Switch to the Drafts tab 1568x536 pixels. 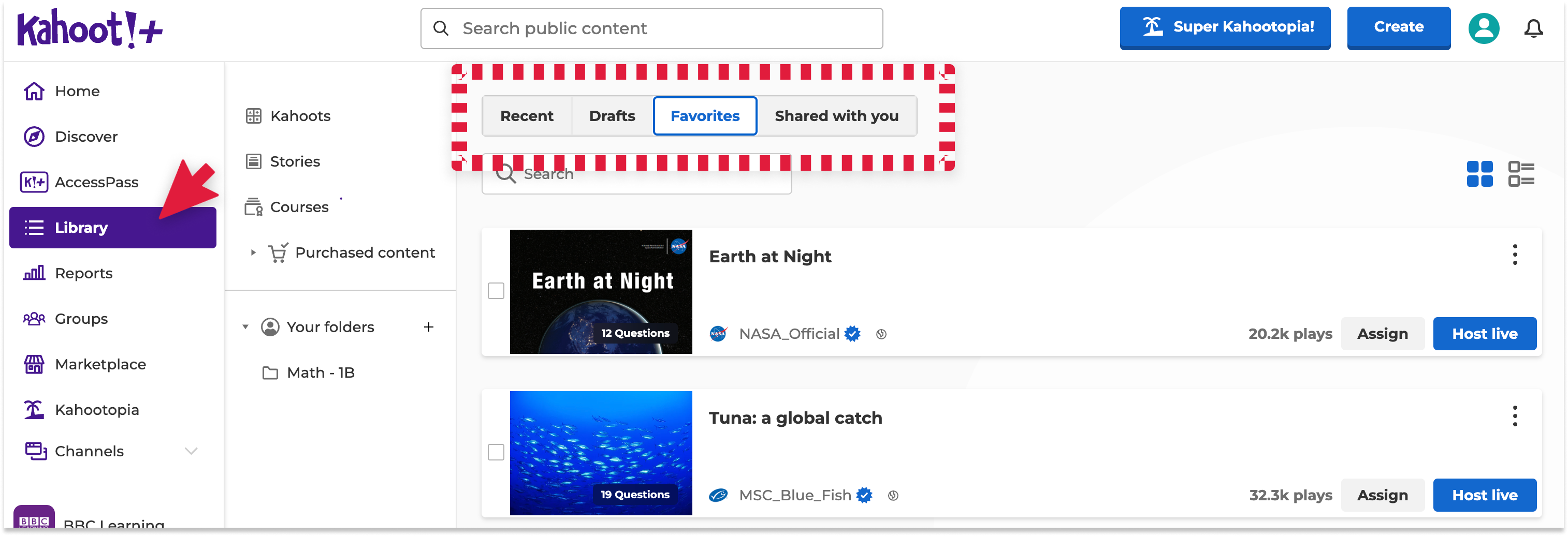(x=612, y=115)
